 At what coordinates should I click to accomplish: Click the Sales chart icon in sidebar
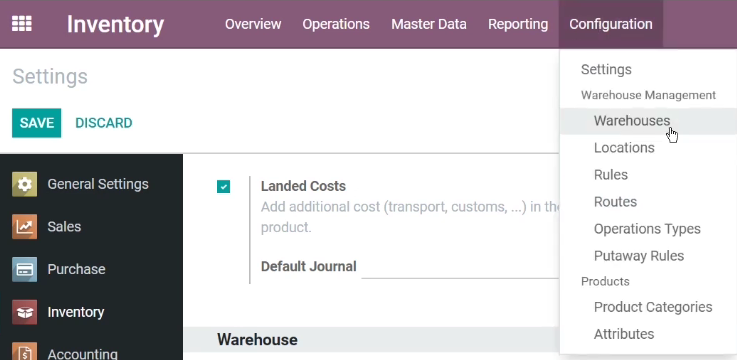pos(24,227)
